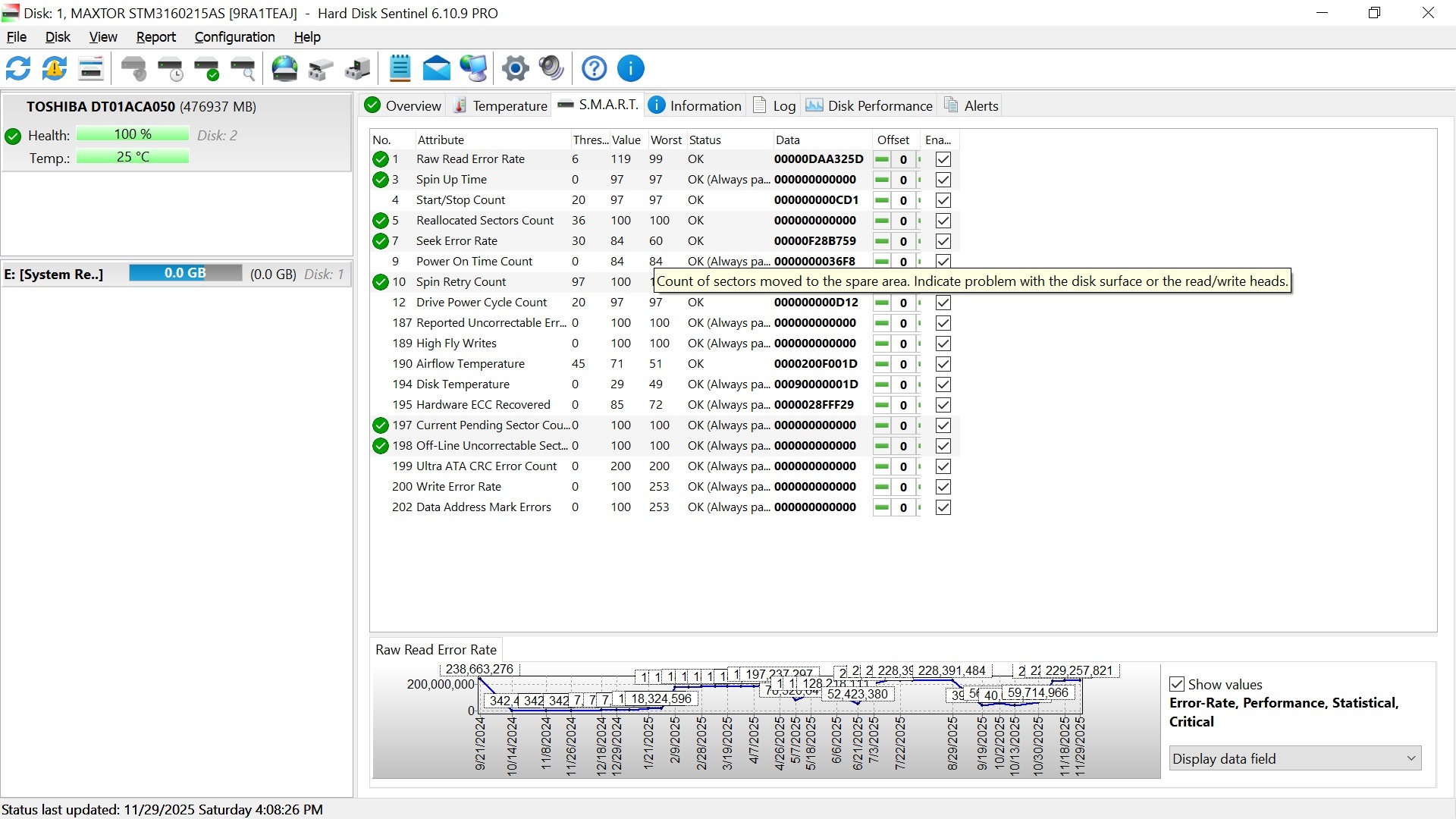Open settings with the gear icon

coord(515,68)
